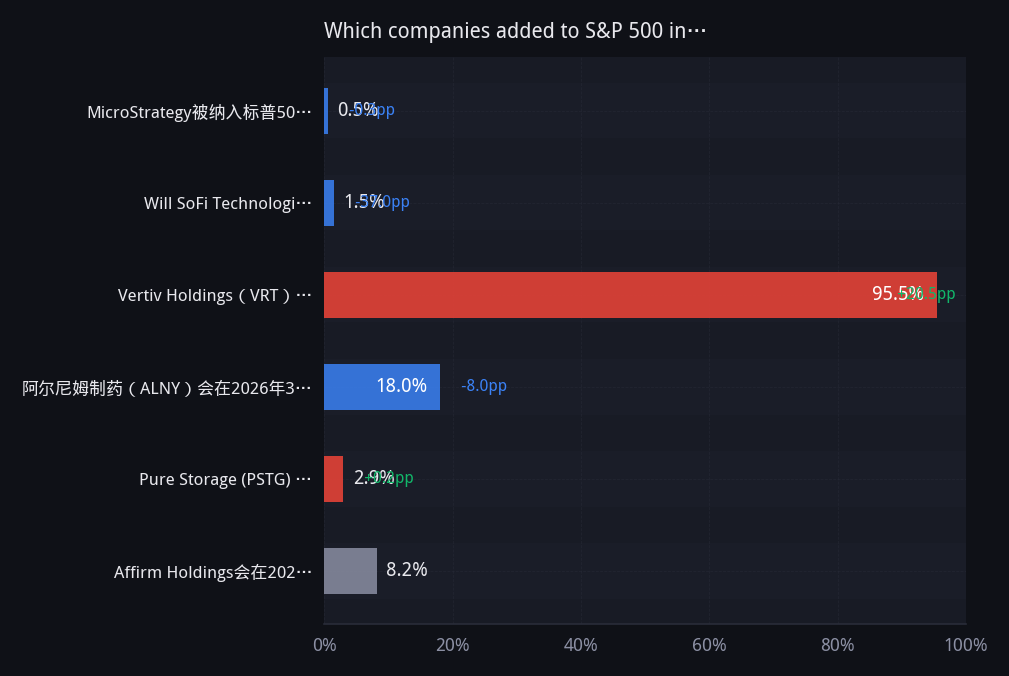This screenshot has width=1009, height=676.
Task: Click the 0% x-axis tick label
Action: click(324, 644)
